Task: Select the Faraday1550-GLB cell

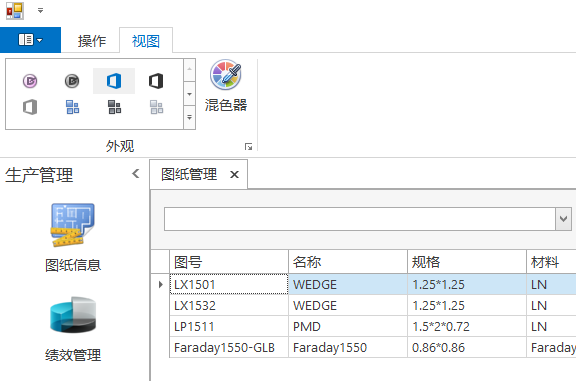Action: pyautogui.click(x=229, y=347)
